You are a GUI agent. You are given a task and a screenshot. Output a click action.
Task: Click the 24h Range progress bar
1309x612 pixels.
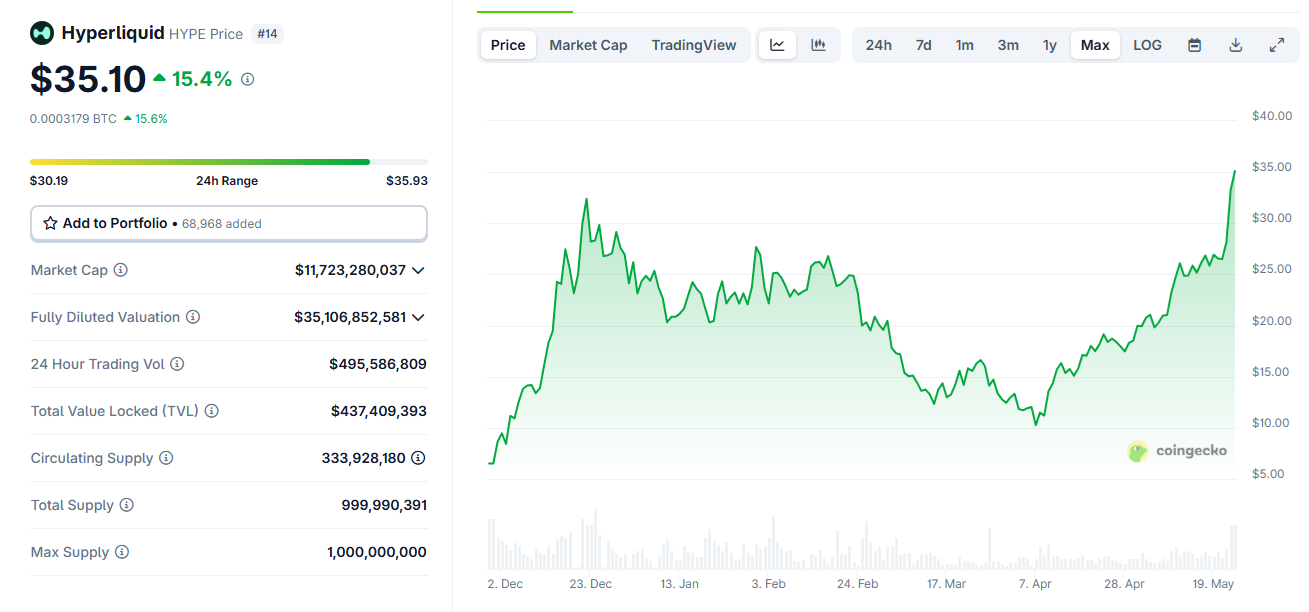click(x=228, y=161)
